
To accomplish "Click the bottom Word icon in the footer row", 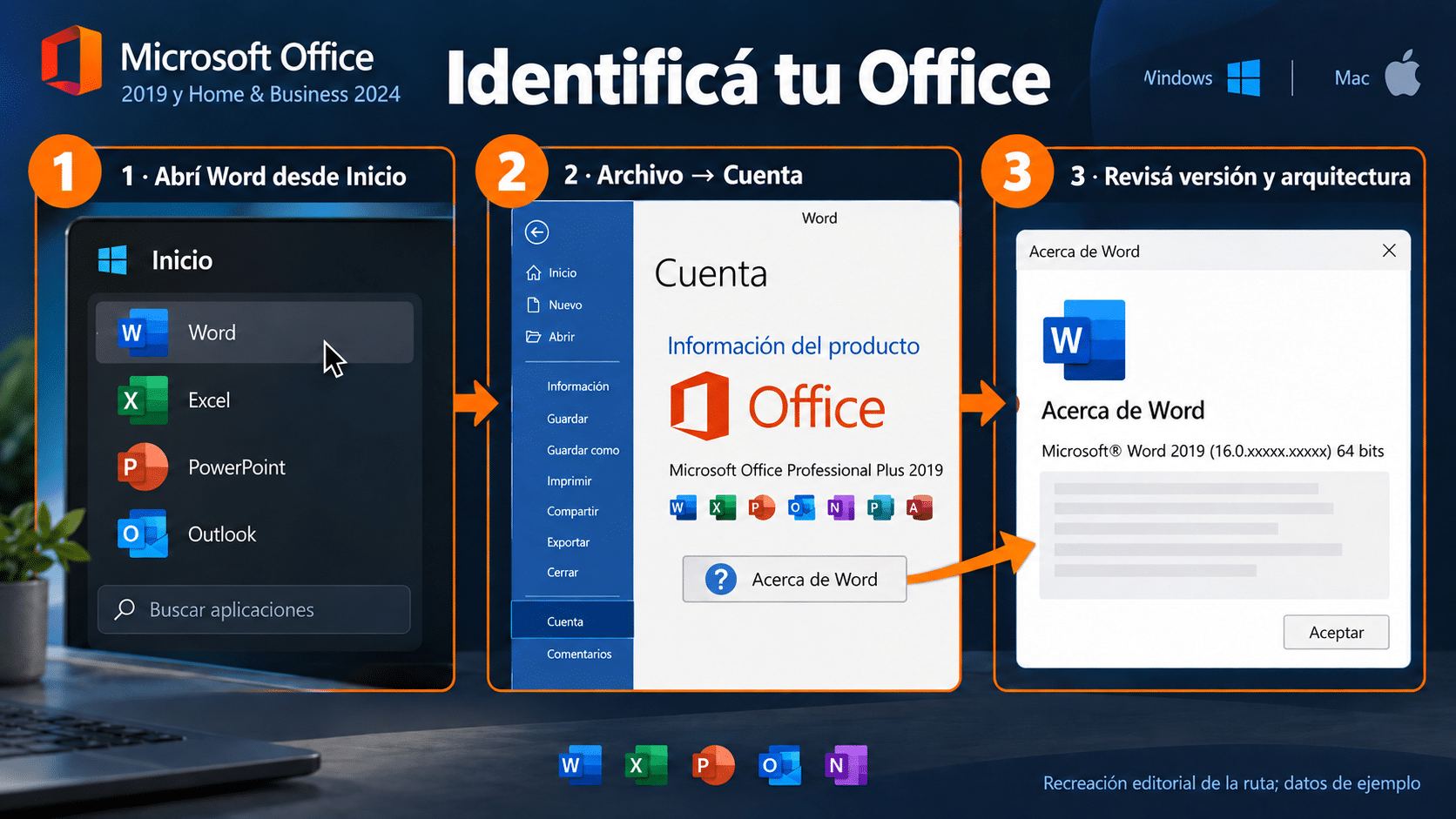I will (x=580, y=765).
